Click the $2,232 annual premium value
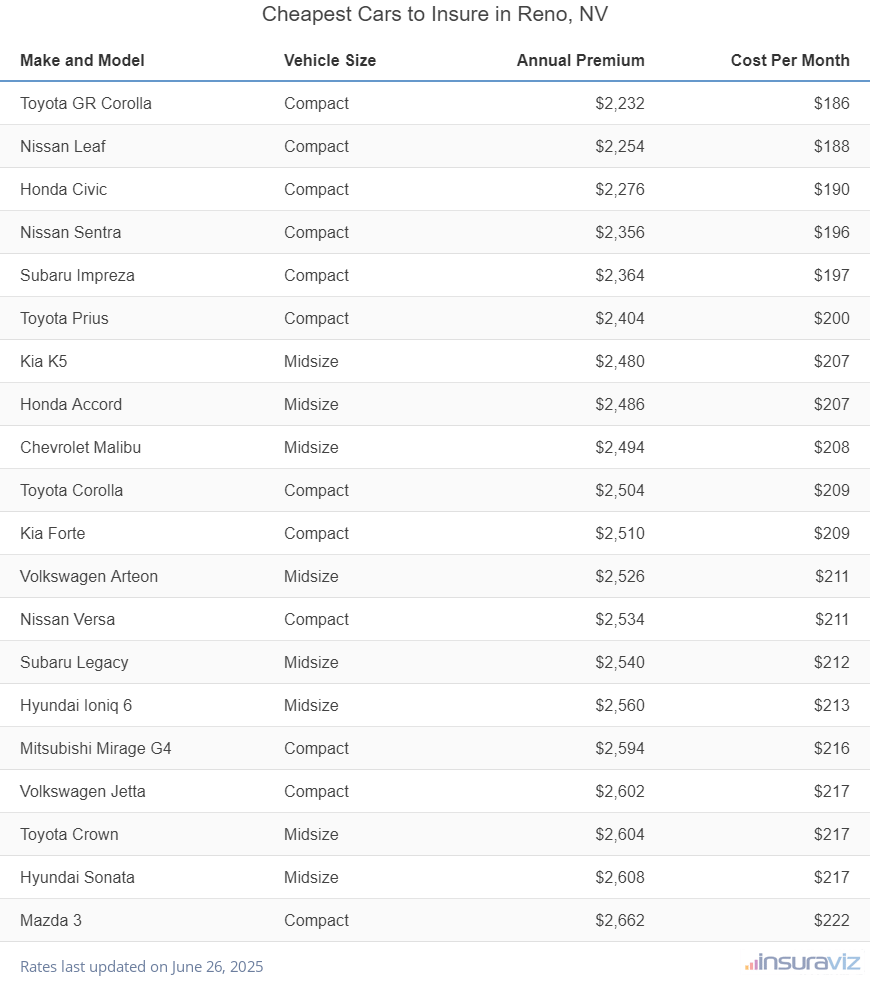Screen dimensions: 870x982 620,103
